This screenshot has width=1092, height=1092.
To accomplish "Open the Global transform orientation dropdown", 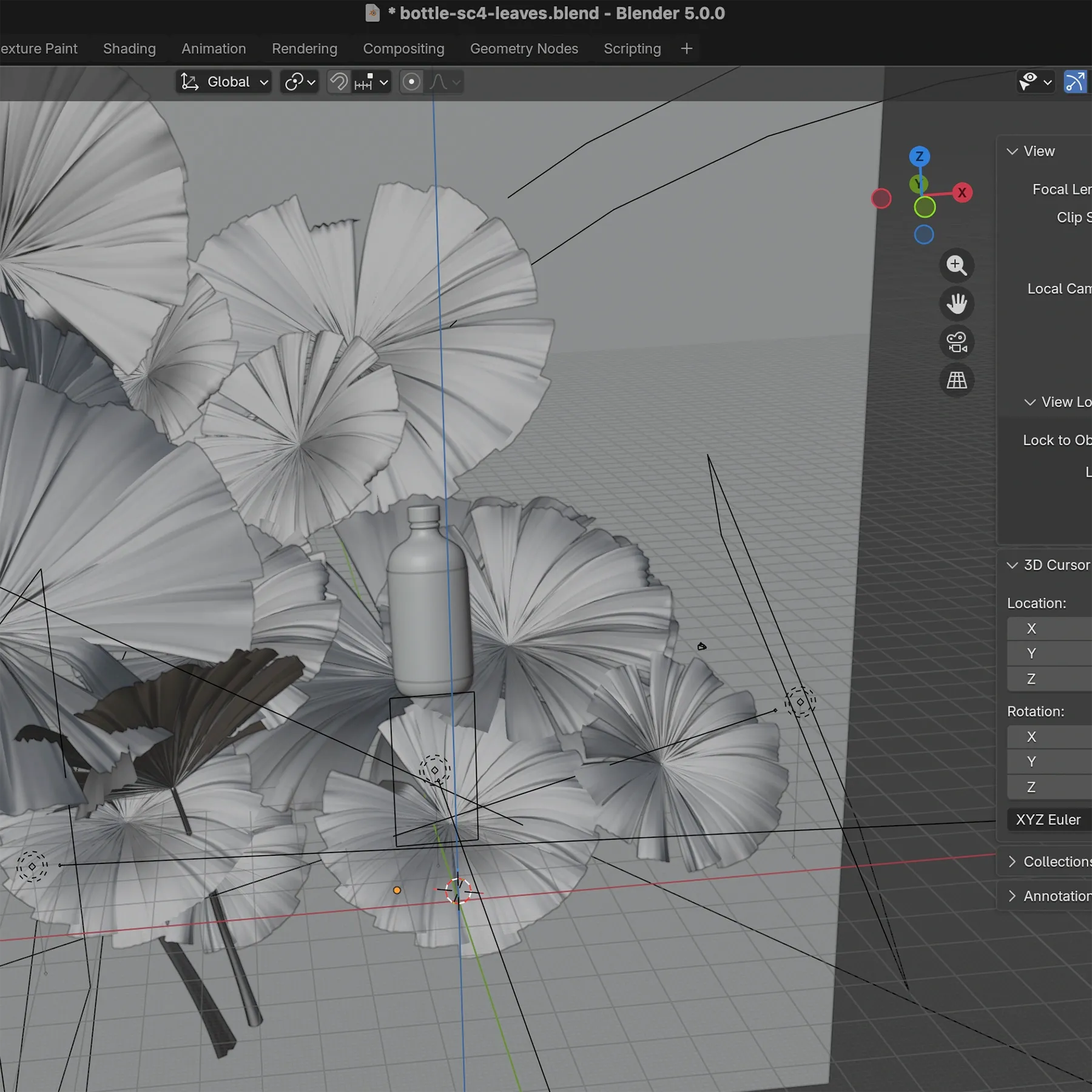I will 223,82.
